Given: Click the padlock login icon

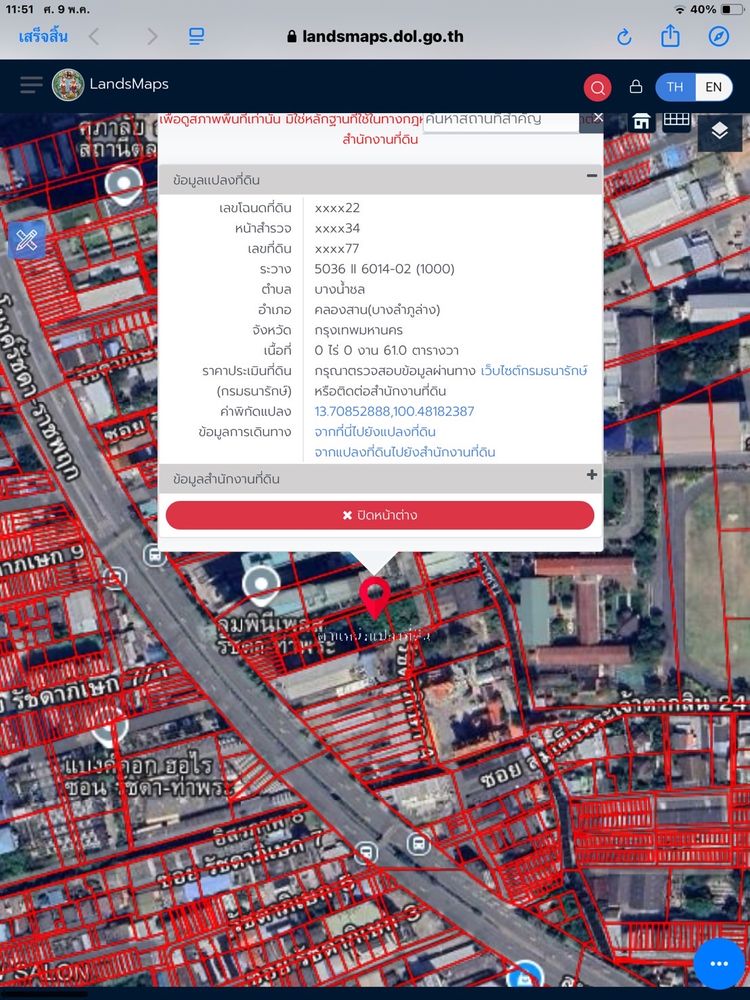Looking at the screenshot, I should tap(635, 87).
